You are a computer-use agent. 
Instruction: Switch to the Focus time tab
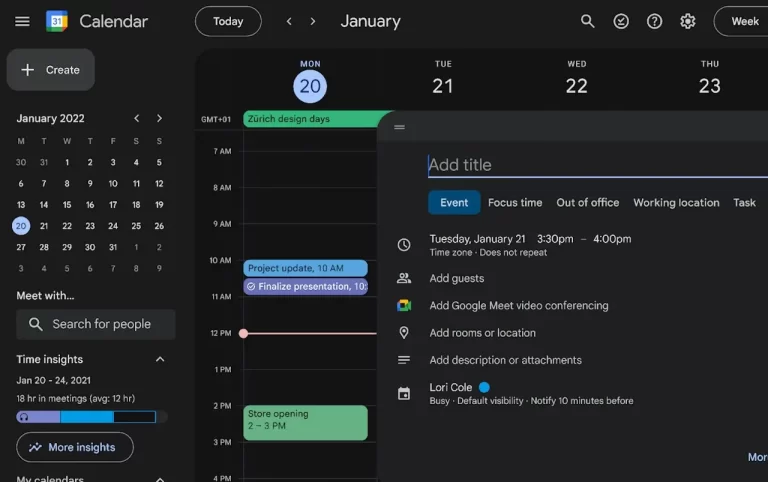515,202
